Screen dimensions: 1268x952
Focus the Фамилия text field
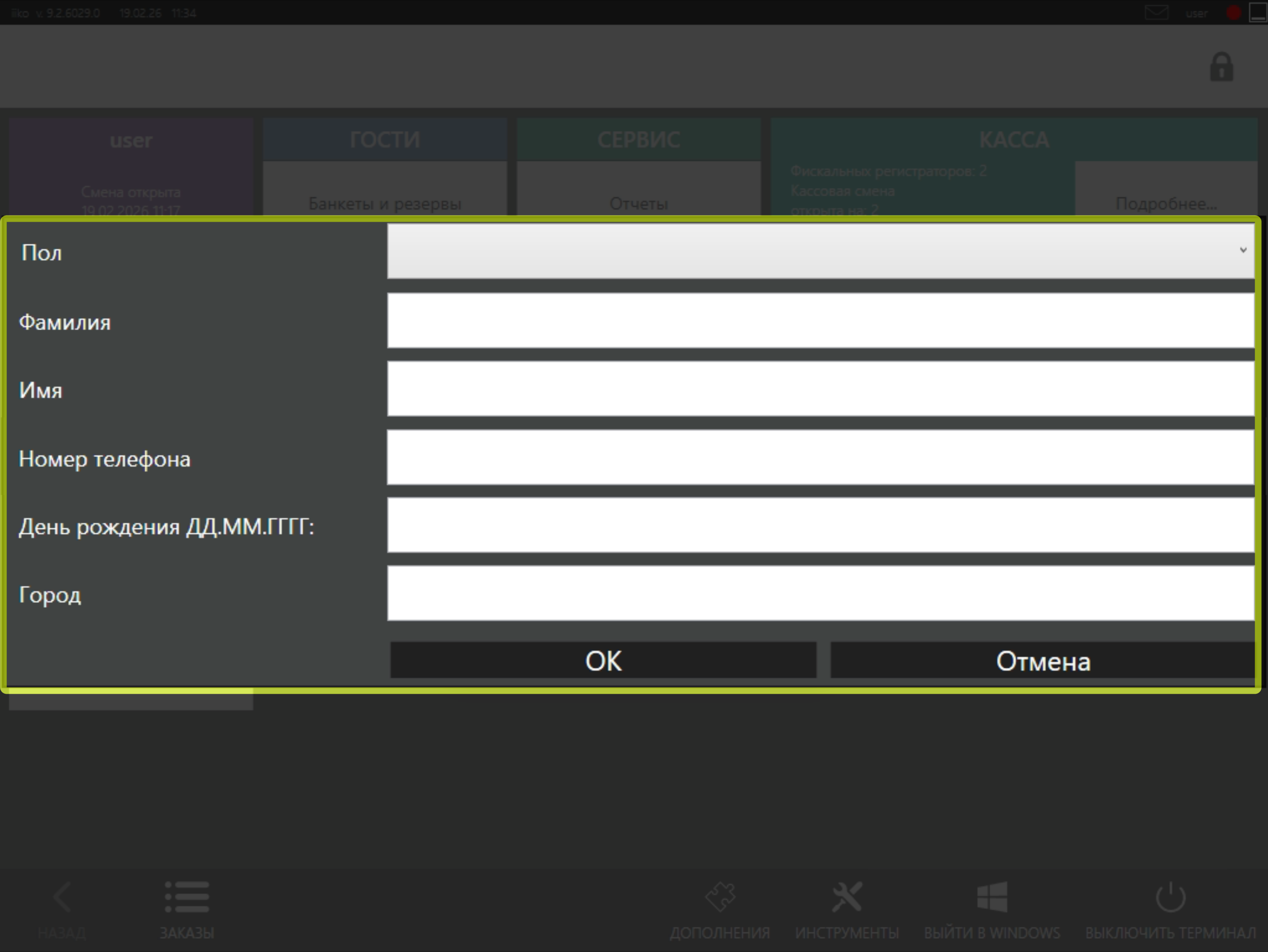click(820, 320)
